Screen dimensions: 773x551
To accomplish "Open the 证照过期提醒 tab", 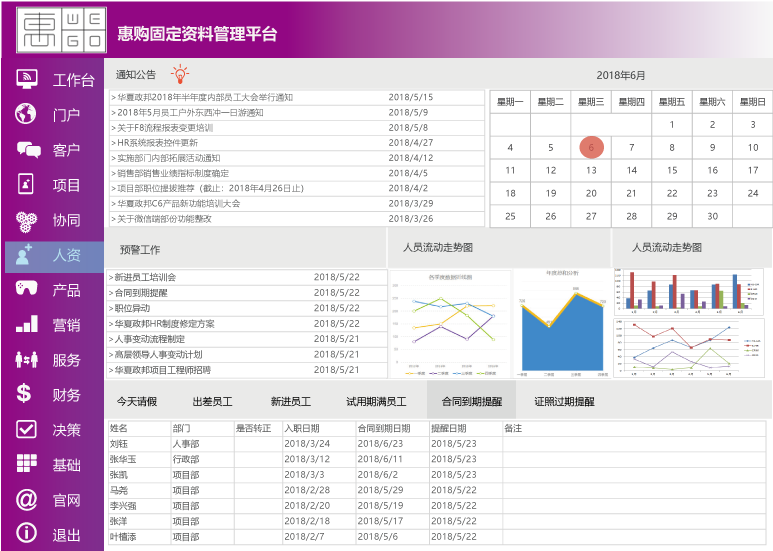I will tap(564, 401).
